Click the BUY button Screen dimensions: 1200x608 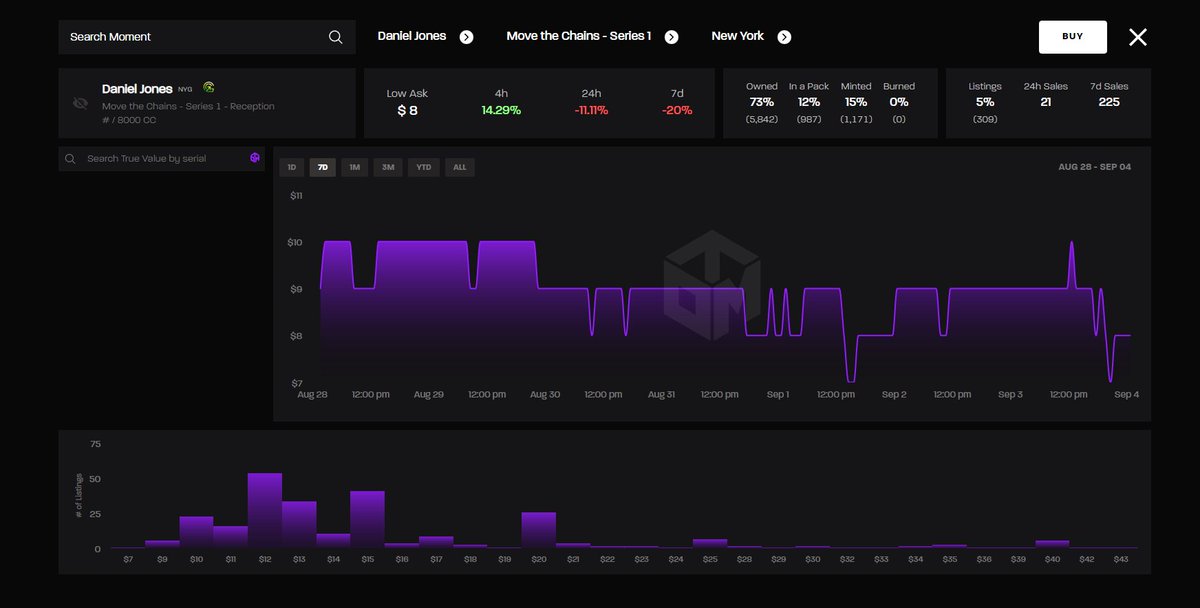click(1073, 37)
